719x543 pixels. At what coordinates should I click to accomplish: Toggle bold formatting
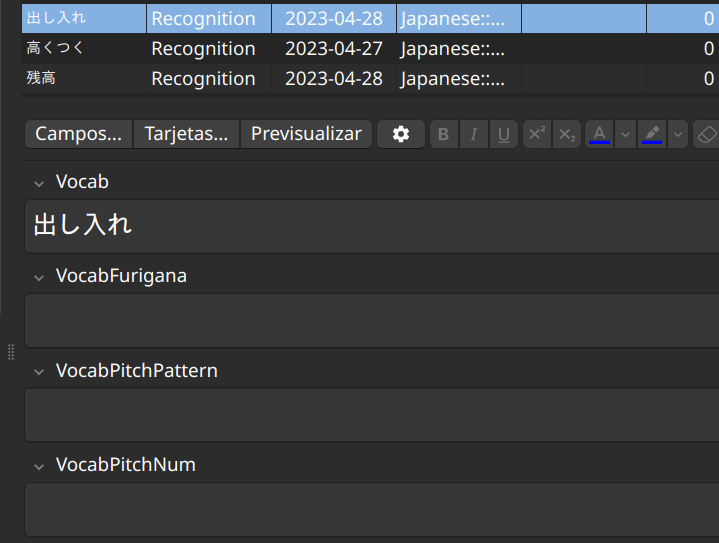[x=444, y=134]
